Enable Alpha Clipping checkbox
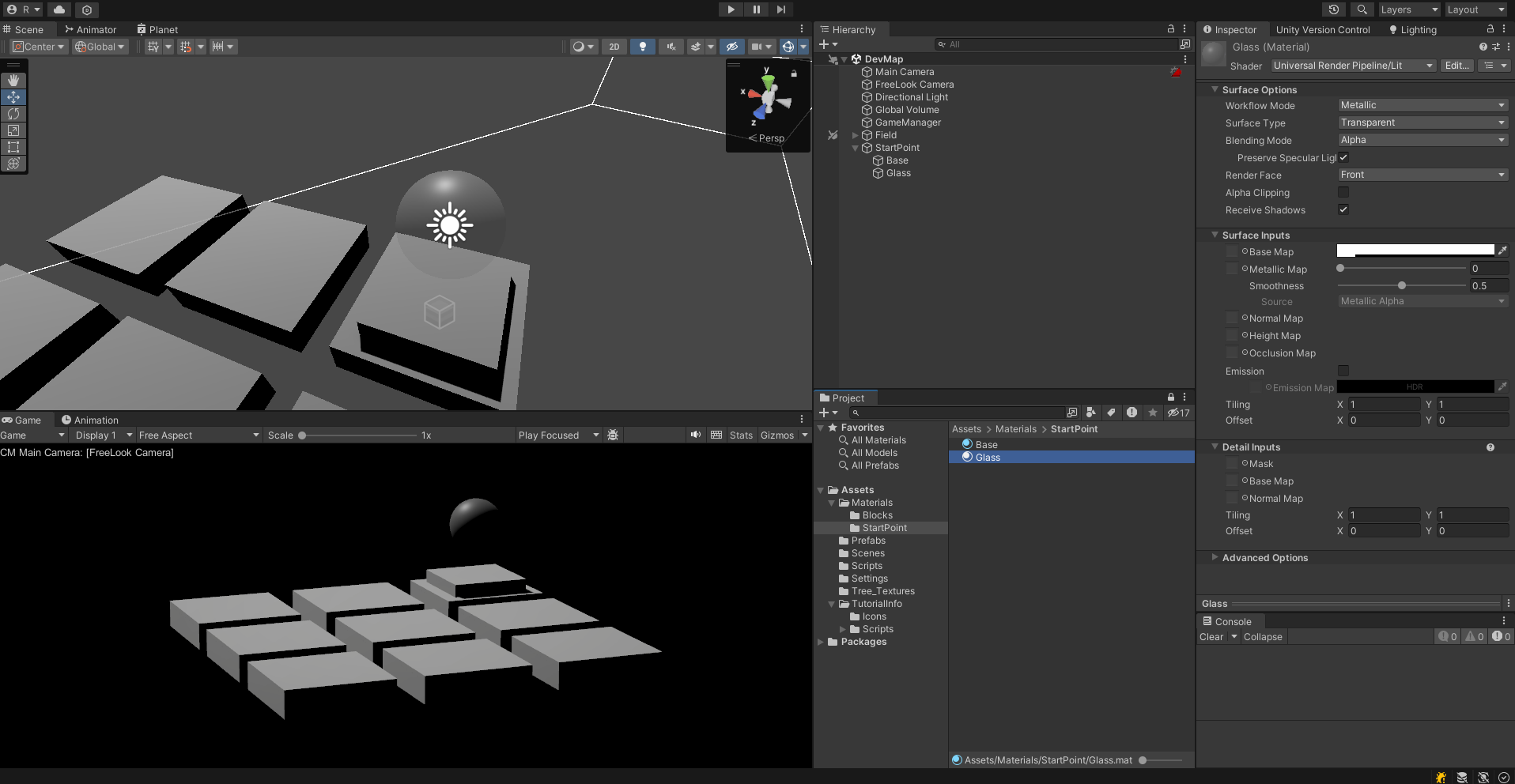Screen dimensions: 1515x784 pos(1343,192)
